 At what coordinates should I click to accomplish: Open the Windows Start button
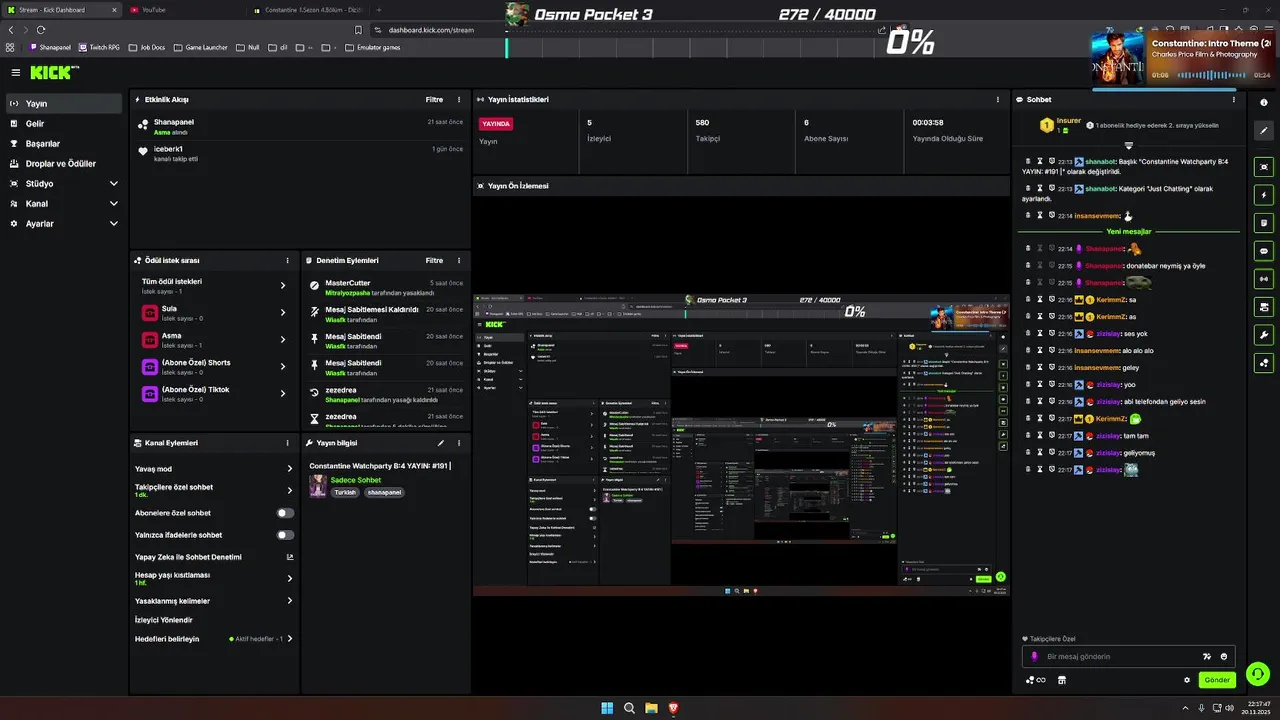(x=607, y=708)
